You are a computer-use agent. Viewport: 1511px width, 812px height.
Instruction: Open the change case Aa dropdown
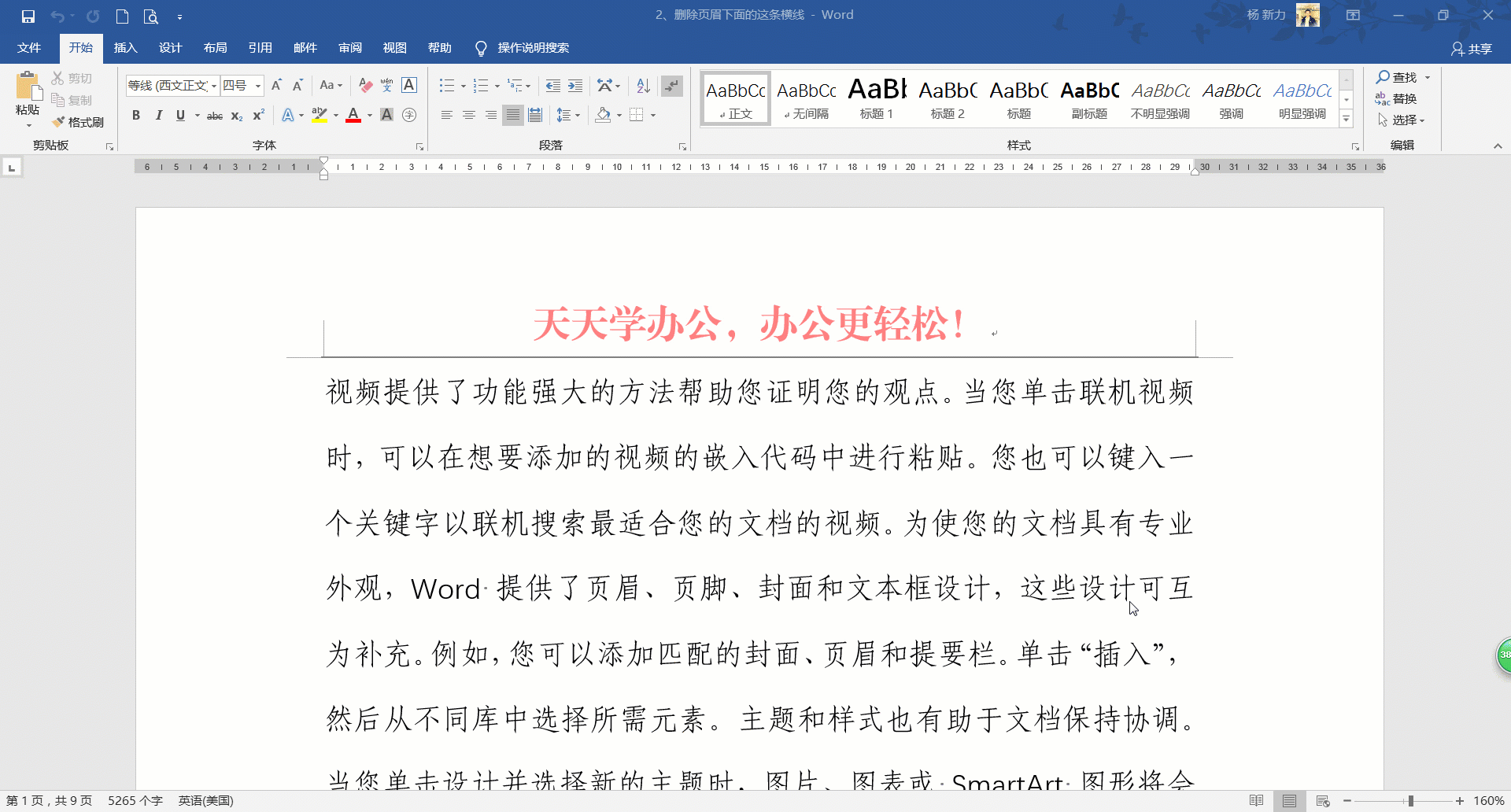click(331, 85)
